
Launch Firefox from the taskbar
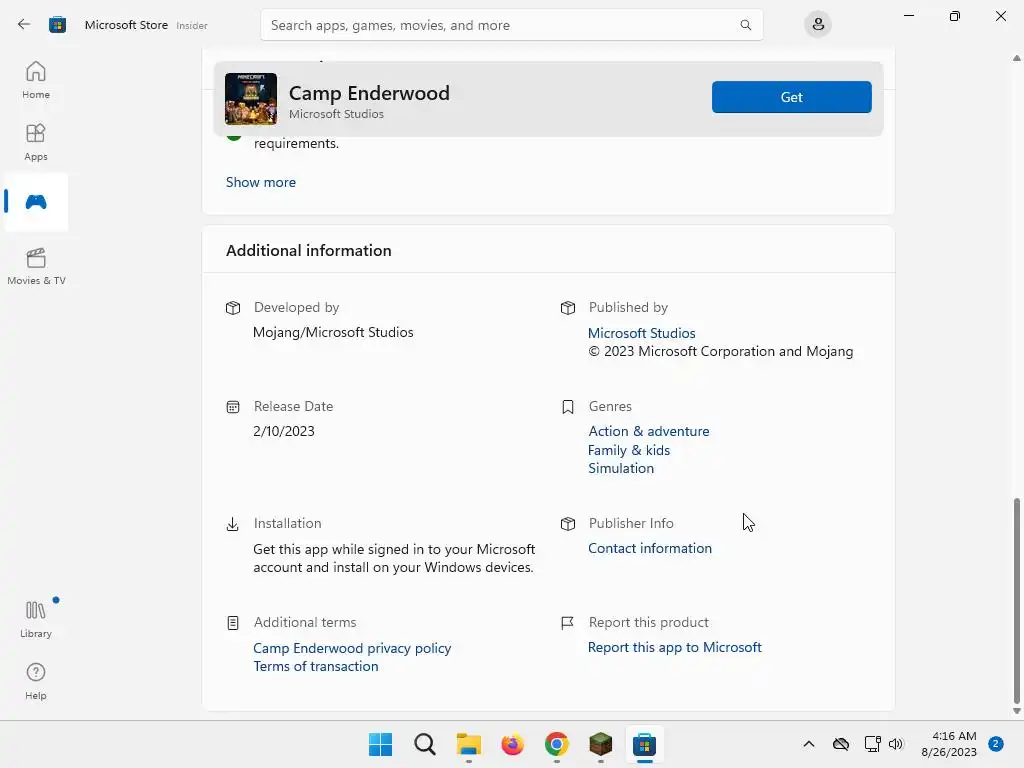point(513,744)
